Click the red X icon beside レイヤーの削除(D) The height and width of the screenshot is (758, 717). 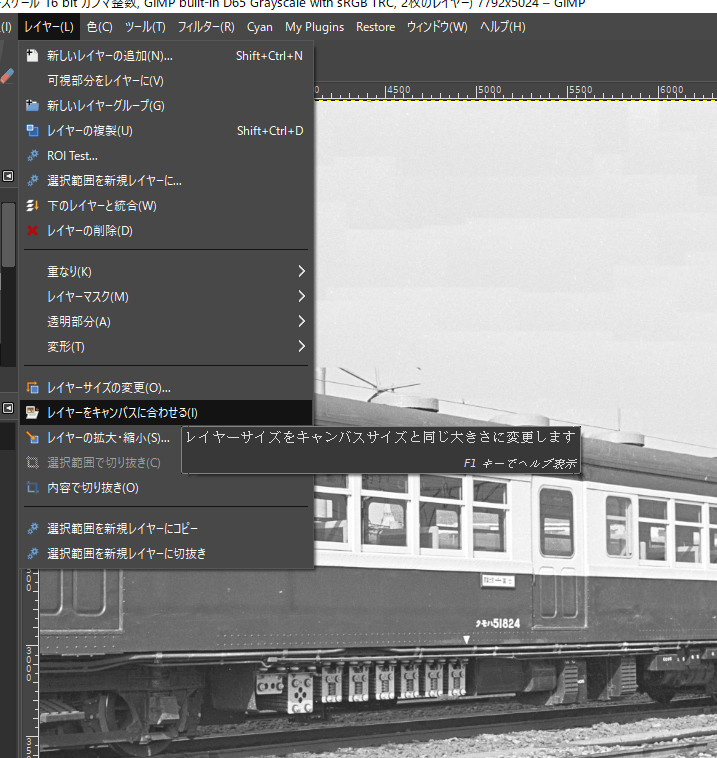pos(32,231)
